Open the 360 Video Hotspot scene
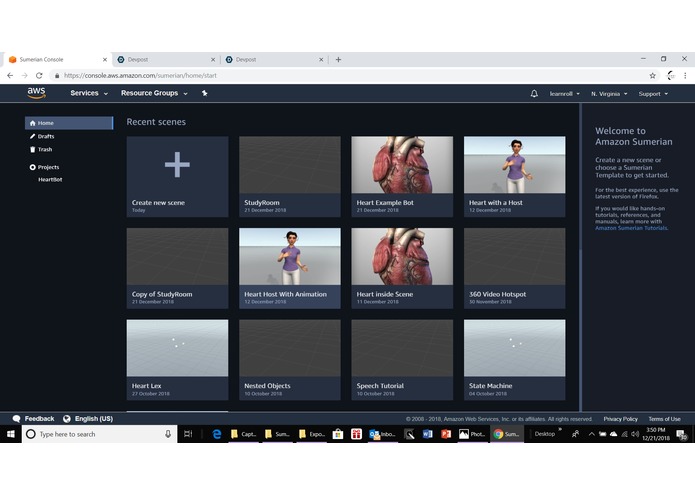Screen dimensions: 695x494 (515, 268)
